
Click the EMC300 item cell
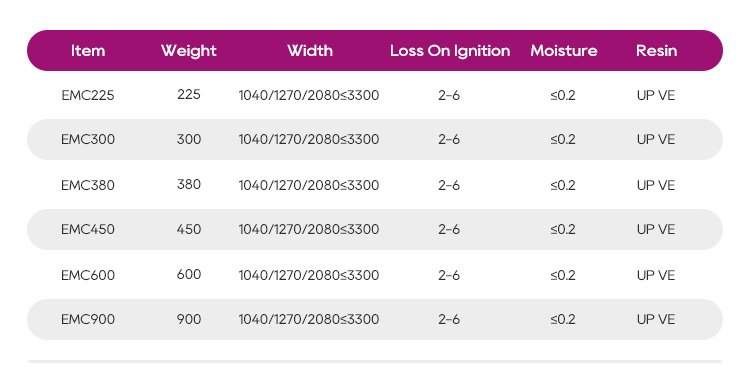click(x=88, y=139)
